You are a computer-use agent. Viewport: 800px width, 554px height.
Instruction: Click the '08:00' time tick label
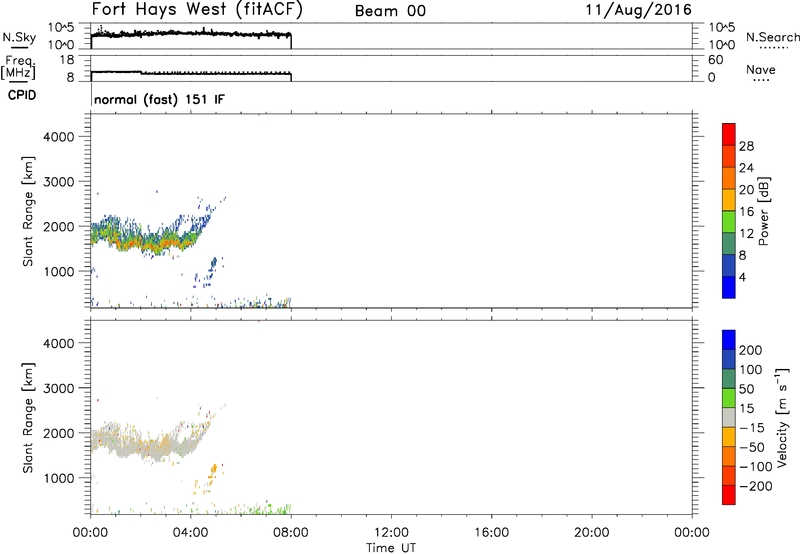(x=291, y=533)
